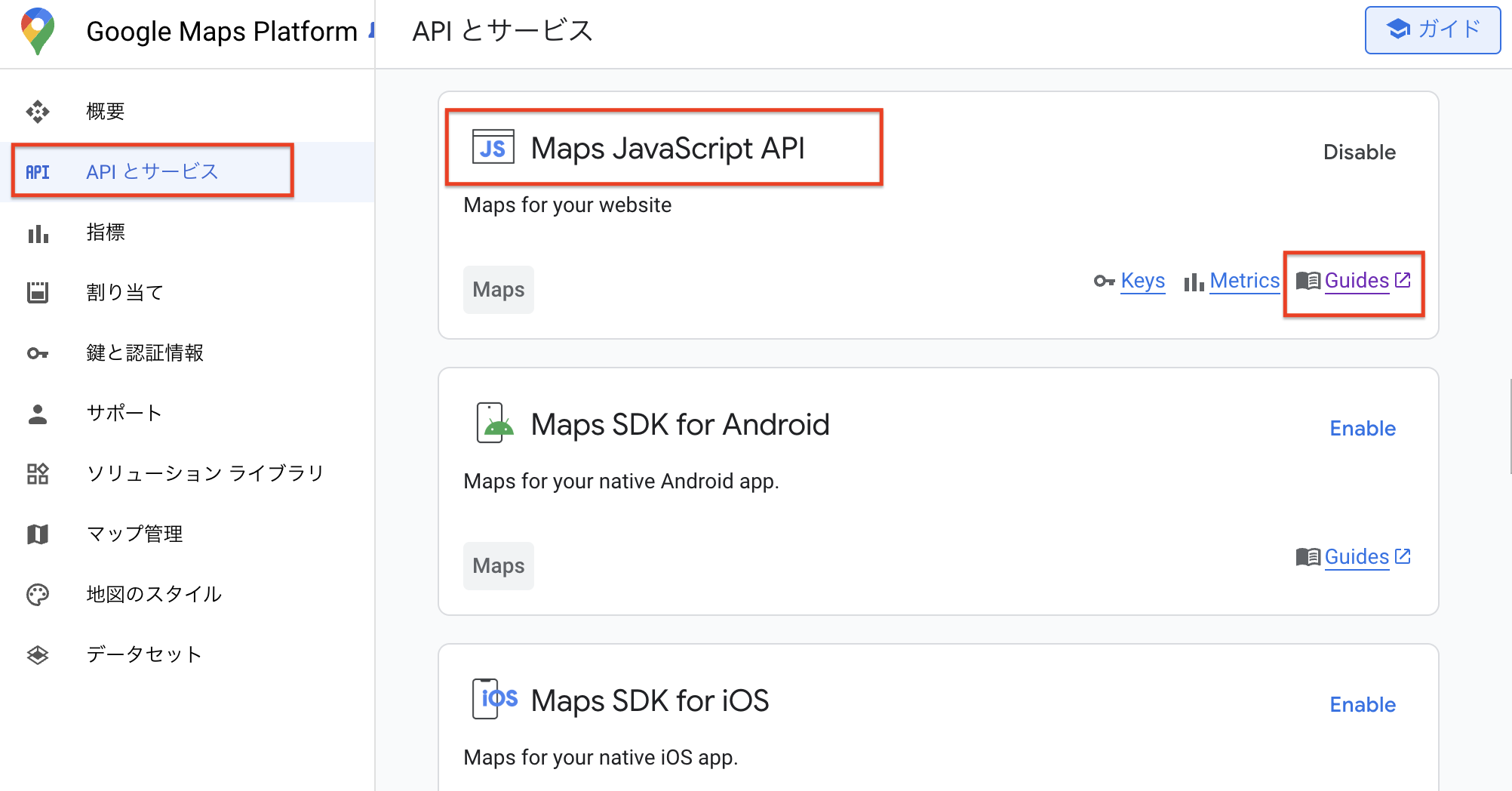Click the key icon beside 鍵と認証情報
The image size is (1512, 791).
coord(38,353)
